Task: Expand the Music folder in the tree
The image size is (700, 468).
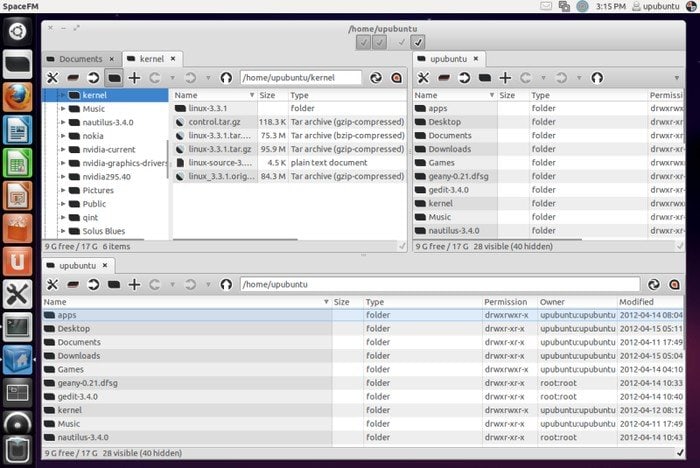Action: 63,109
